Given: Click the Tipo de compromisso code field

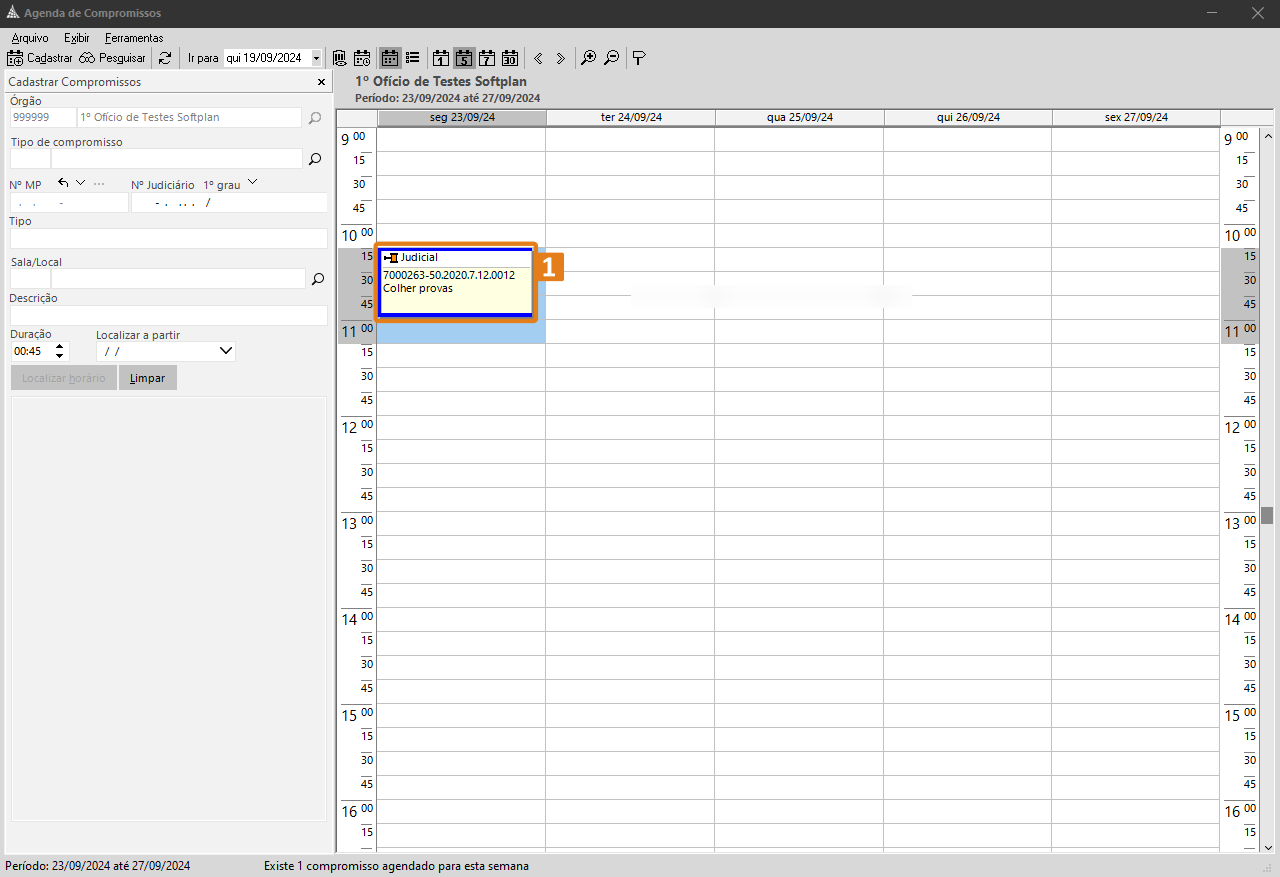Looking at the screenshot, I should [30, 158].
